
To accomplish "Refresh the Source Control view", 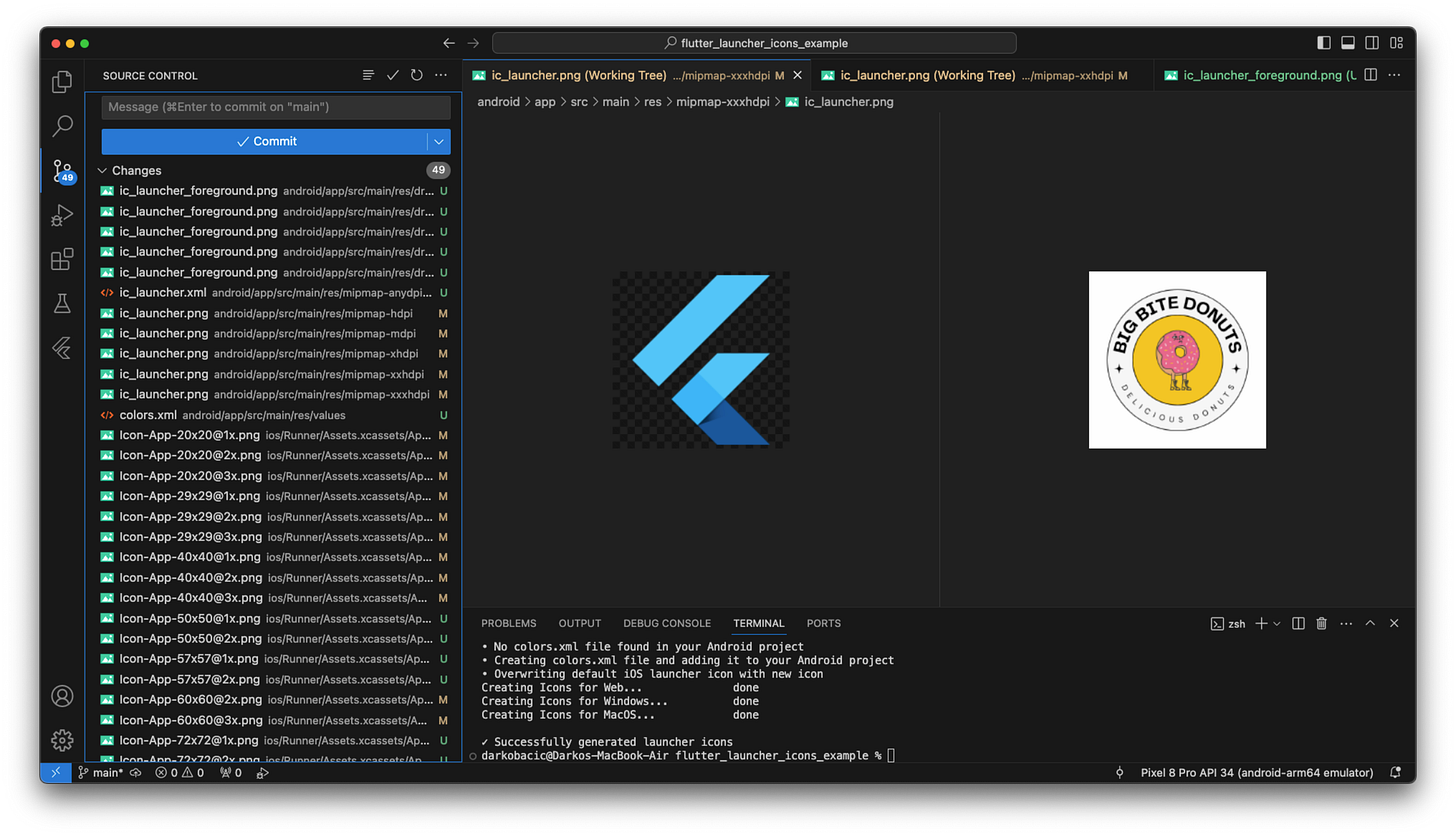I will [417, 75].
